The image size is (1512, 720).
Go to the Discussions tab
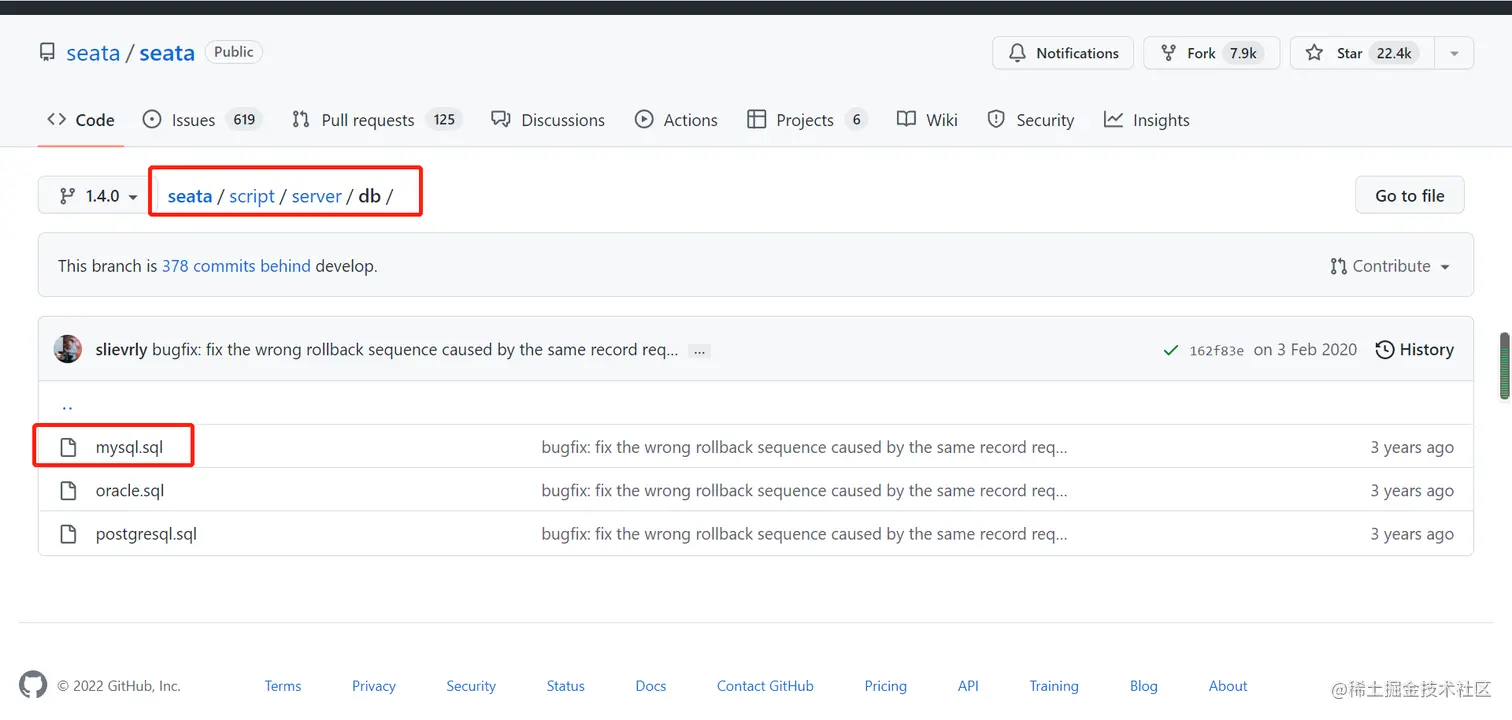coord(548,120)
